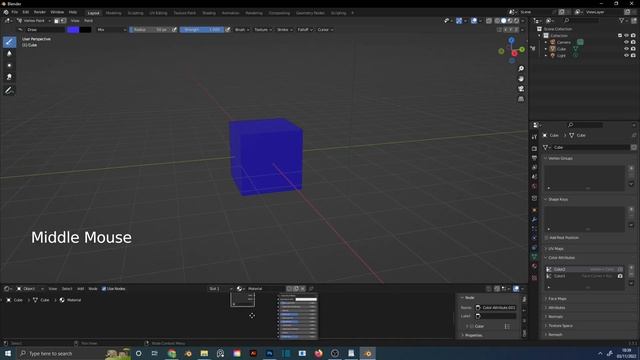Open Slot 1 material slot dropdown

(x=220, y=289)
